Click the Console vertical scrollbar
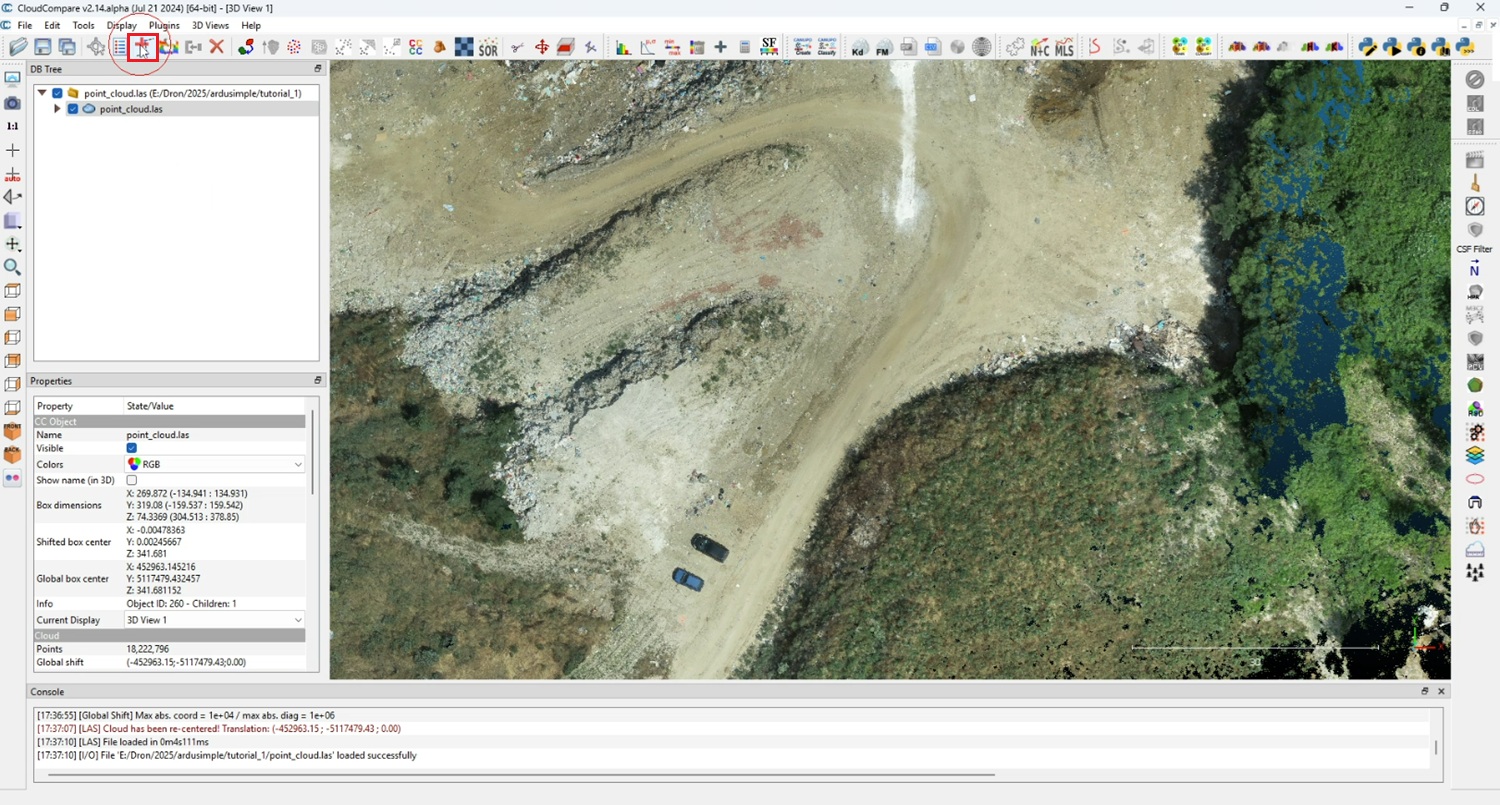Screen dimensions: 1500x805 [1436, 746]
